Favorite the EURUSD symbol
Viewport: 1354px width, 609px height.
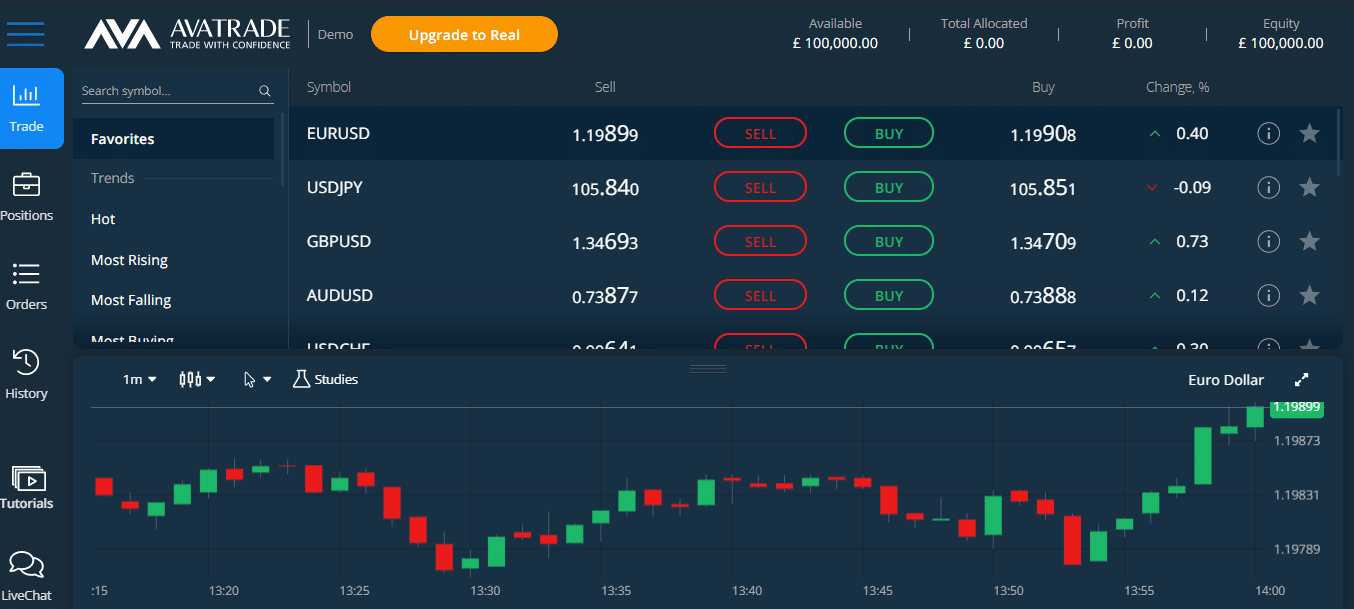(x=1311, y=132)
